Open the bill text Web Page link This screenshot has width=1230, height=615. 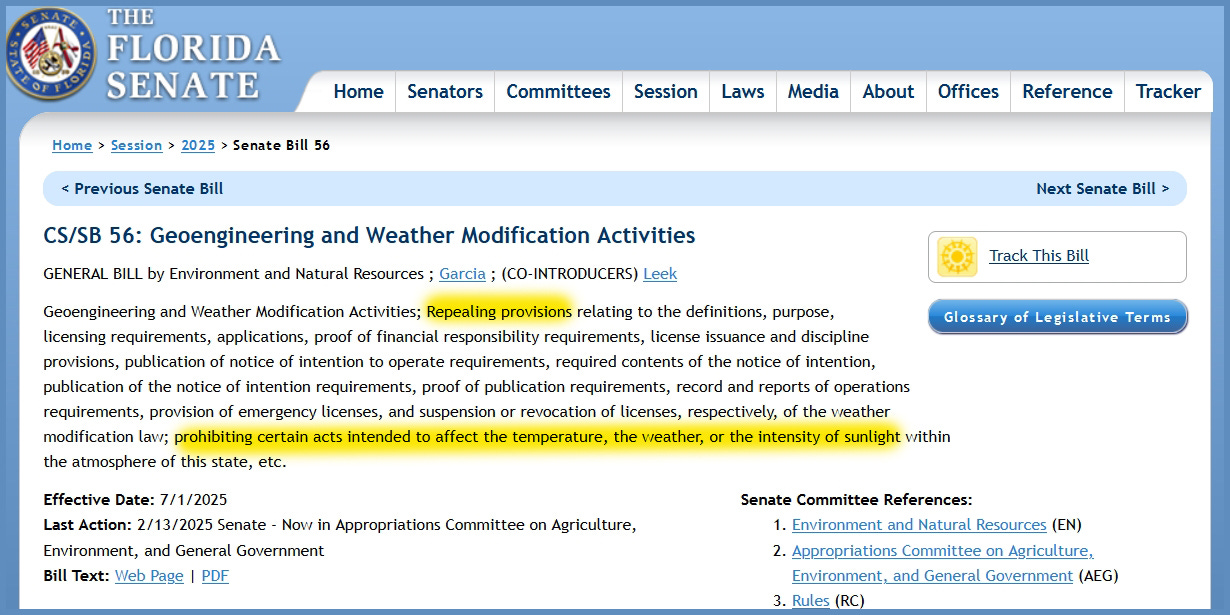(x=149, y=576)
